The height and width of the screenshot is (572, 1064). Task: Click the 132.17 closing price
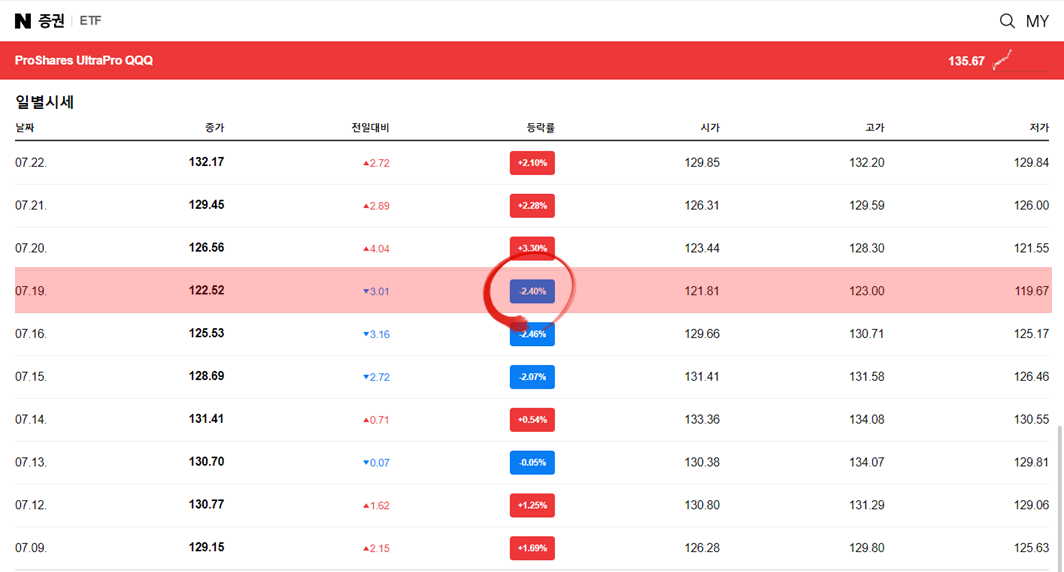click(x=206, y=162)
